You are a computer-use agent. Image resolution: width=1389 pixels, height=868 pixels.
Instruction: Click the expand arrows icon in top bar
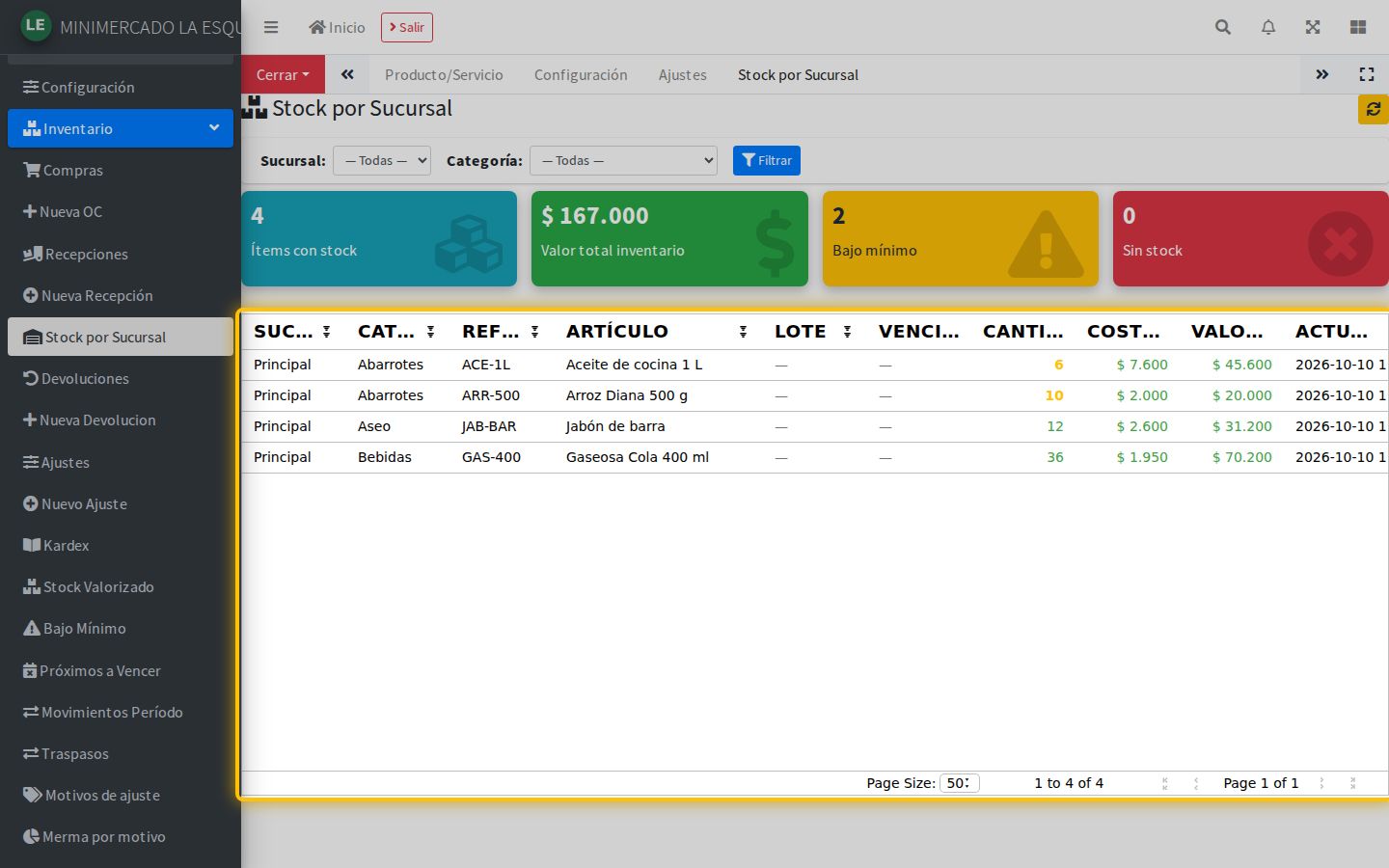[x=1313, y=27]
